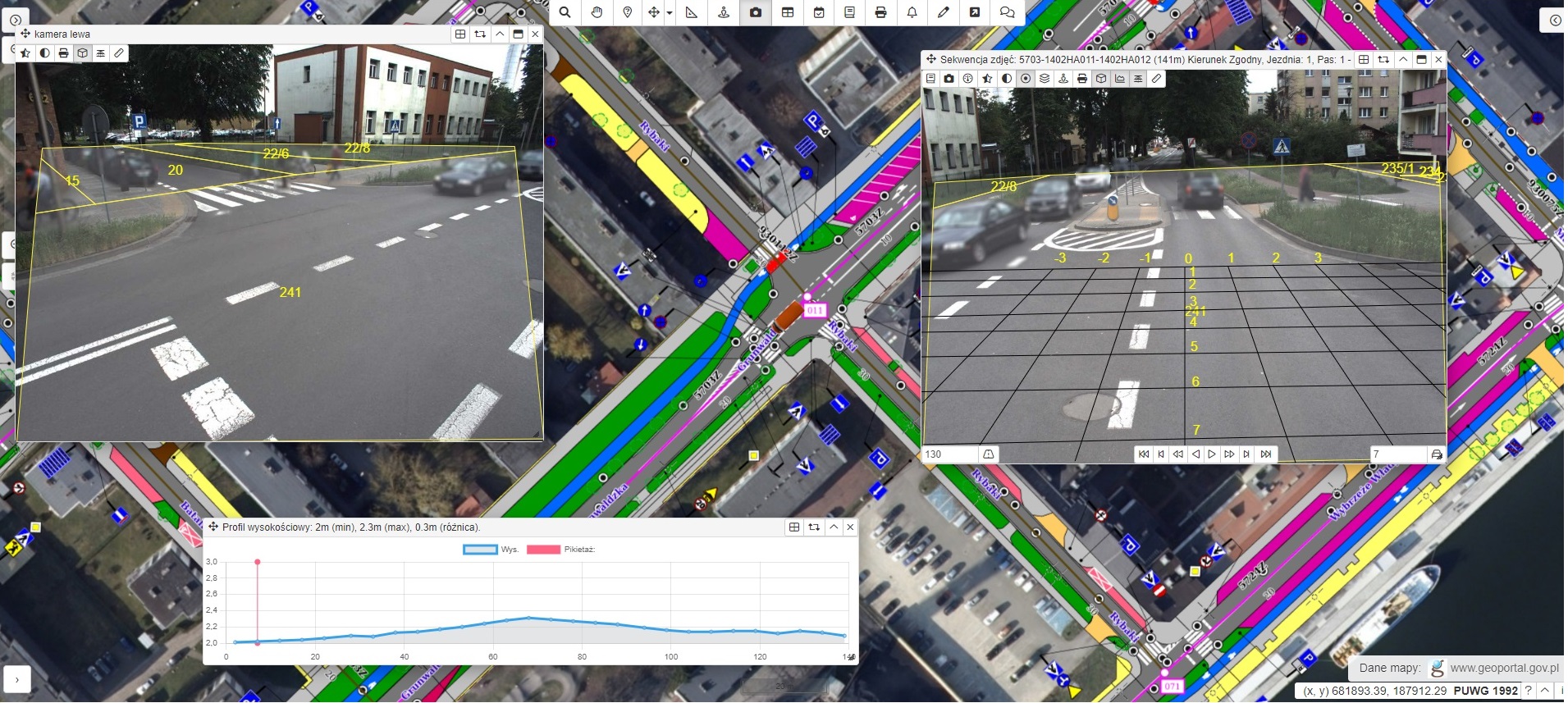This screenshot has width=1568, height=703.
Task: Toggle target circle icon in Sekwencja zdjęć toolbar
Action: tap(1026, 78)
